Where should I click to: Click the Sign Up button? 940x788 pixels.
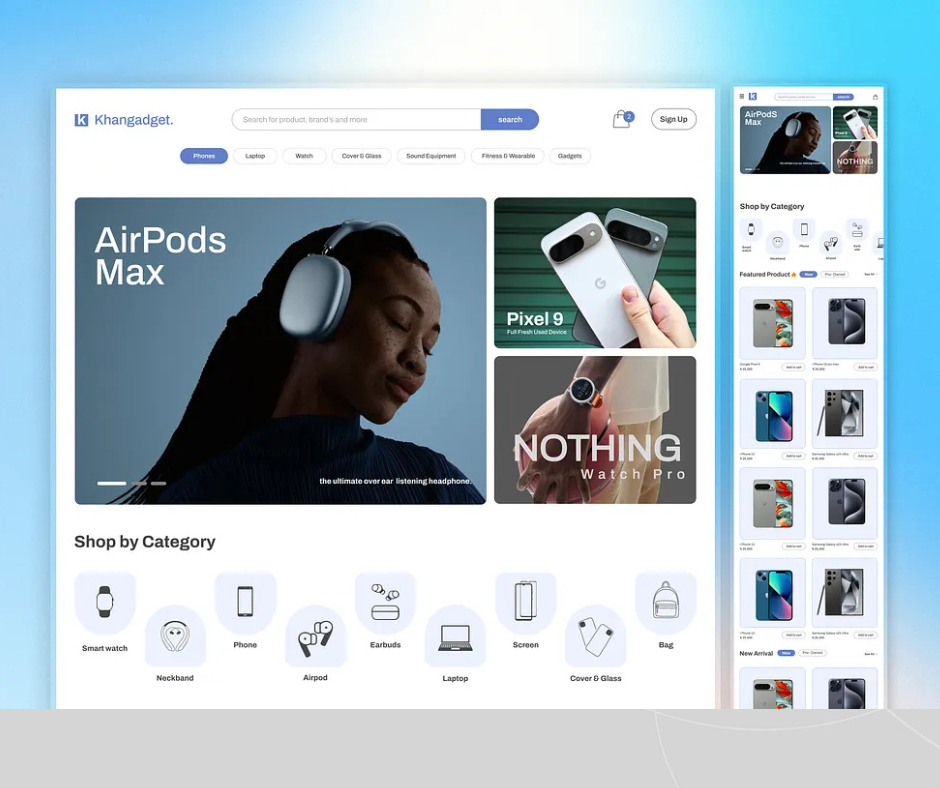coord(674,119)
